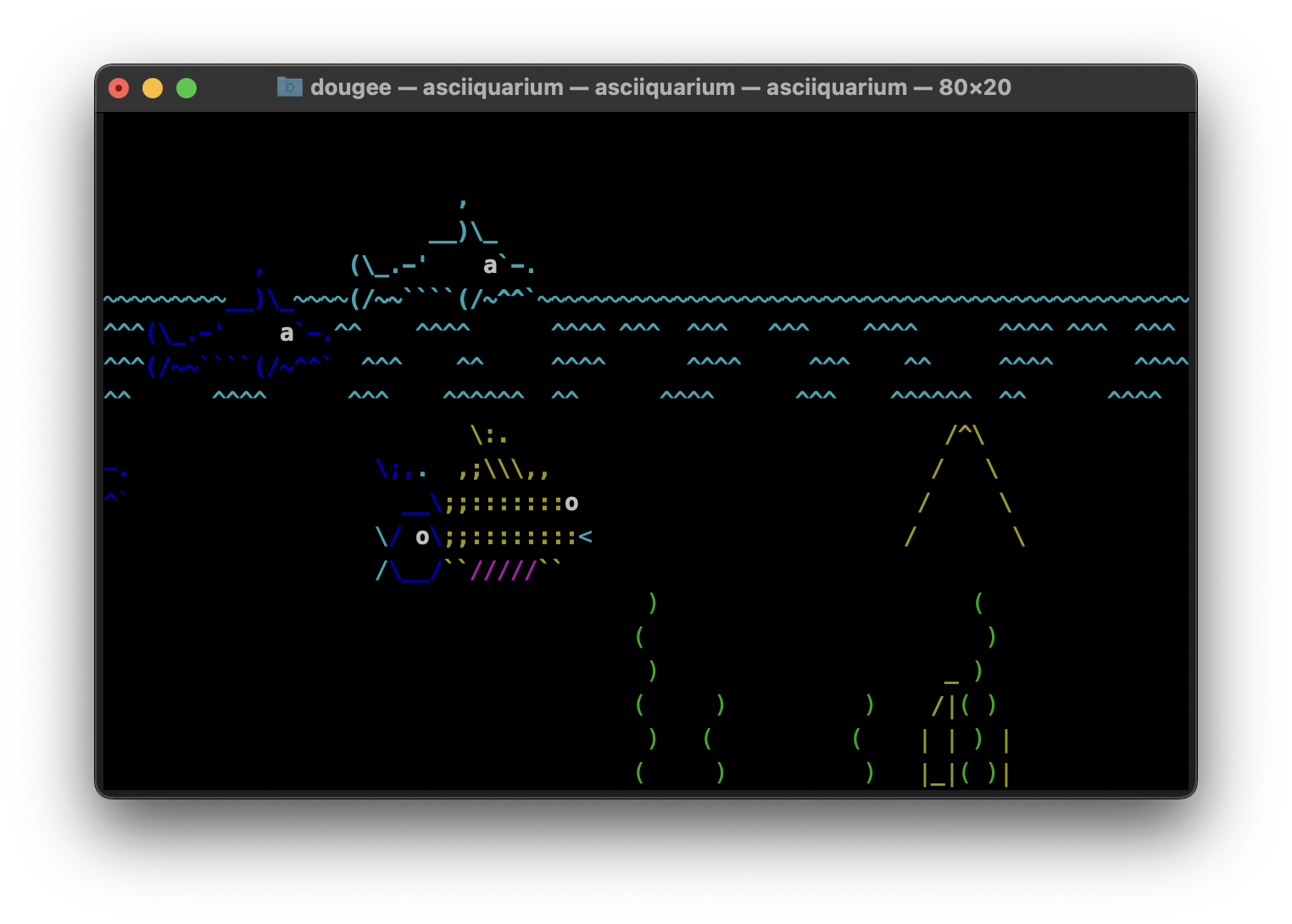Image resolution: width=1292 pixels, height=924 pixels.
Task: Click the cyan shark at the water surface
Action: (x=443, y=253)
